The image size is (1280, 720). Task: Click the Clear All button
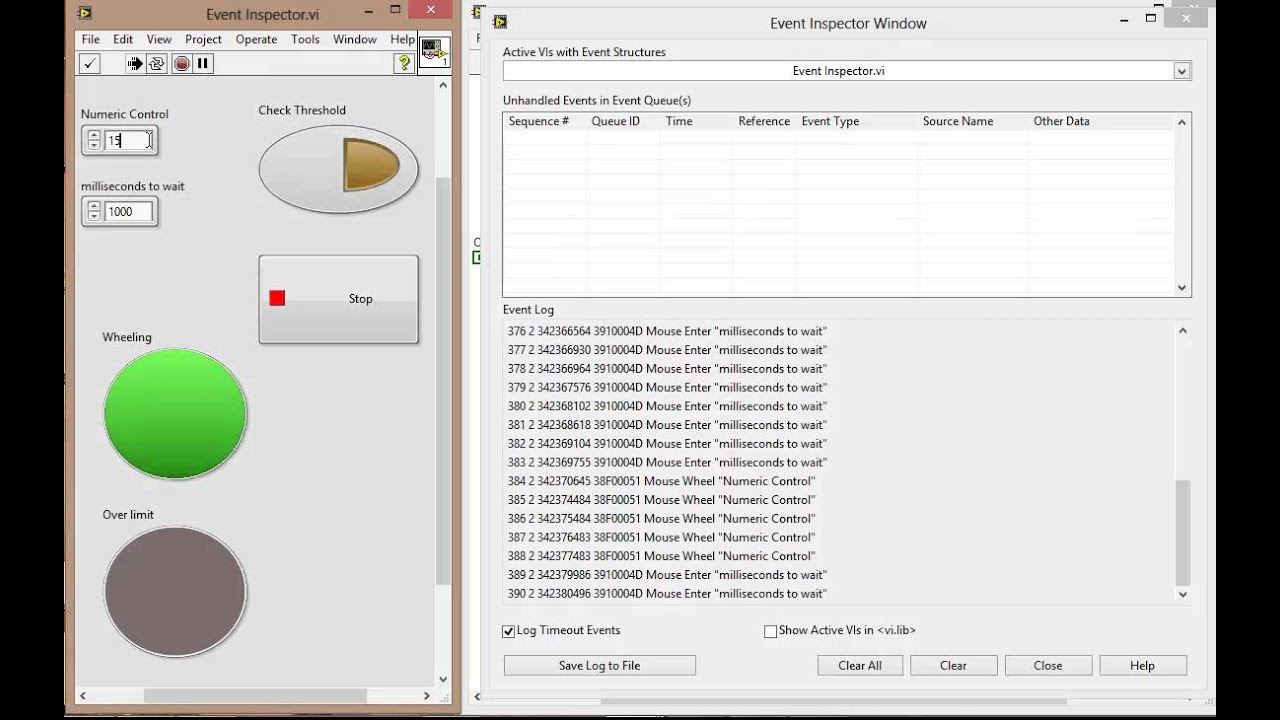tap(860, 666)
